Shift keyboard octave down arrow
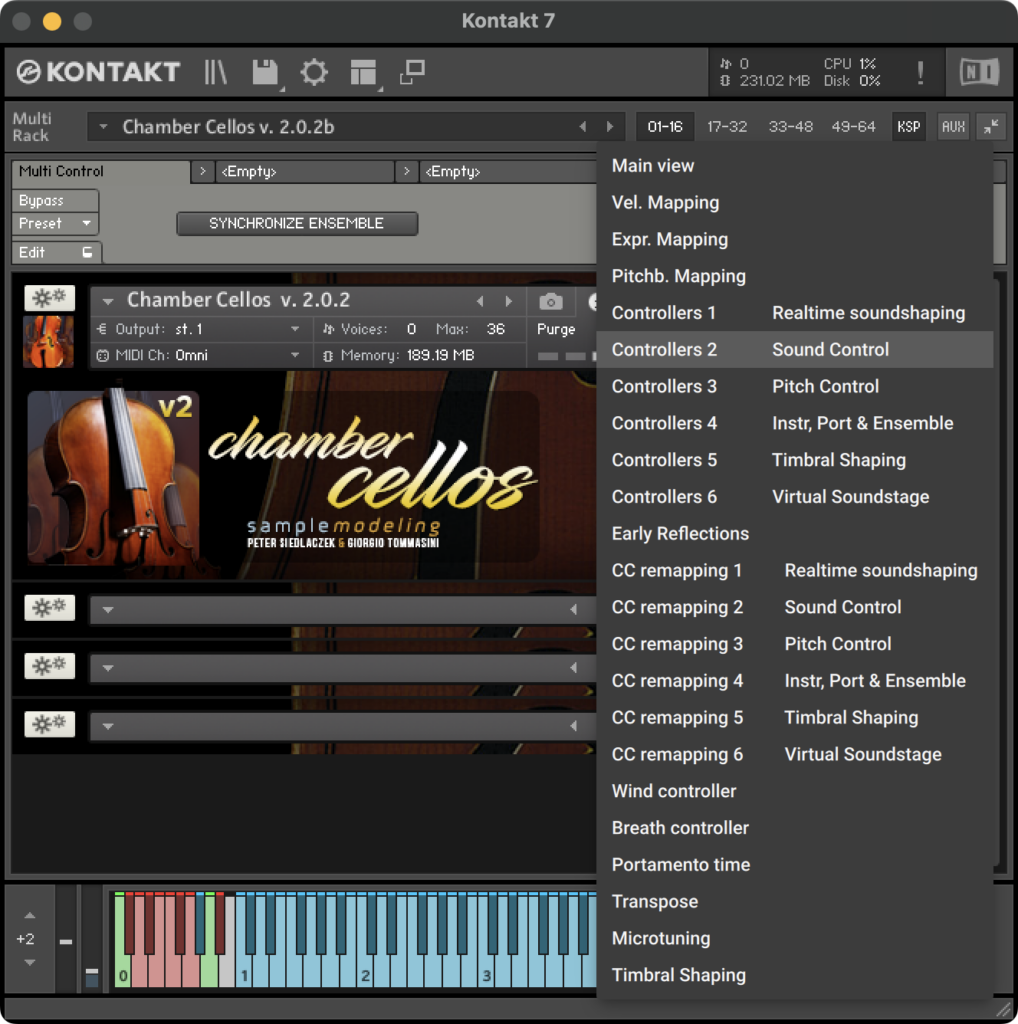This screenshot has height=1024, width=1018. click(29, 962)
